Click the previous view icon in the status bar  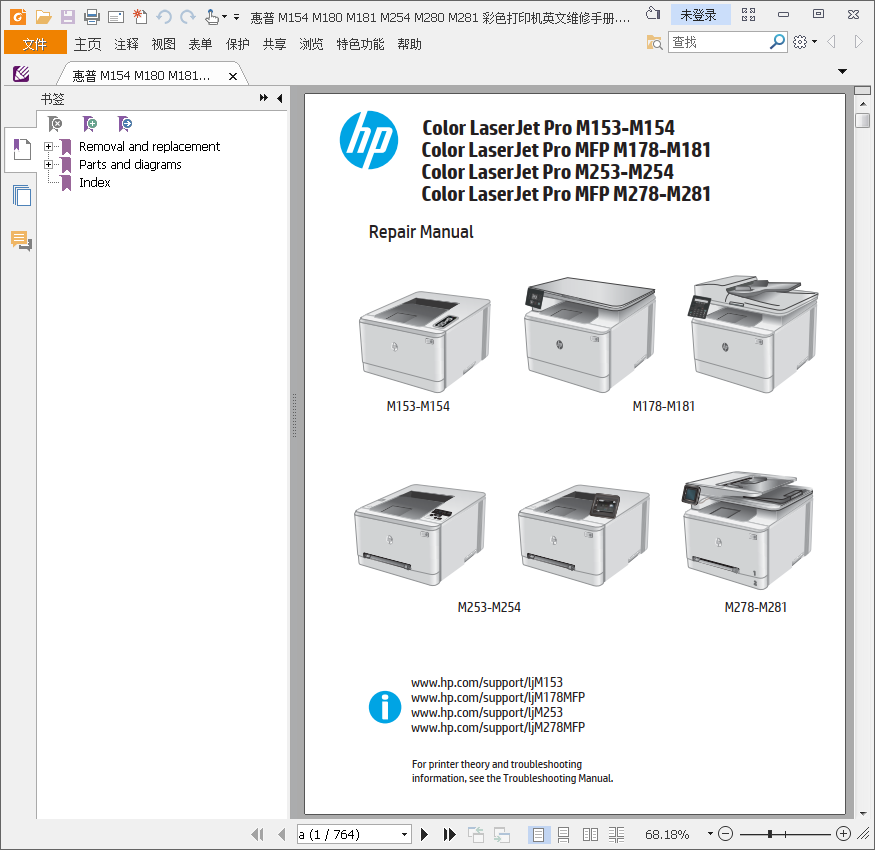click(x=476, y=834)
